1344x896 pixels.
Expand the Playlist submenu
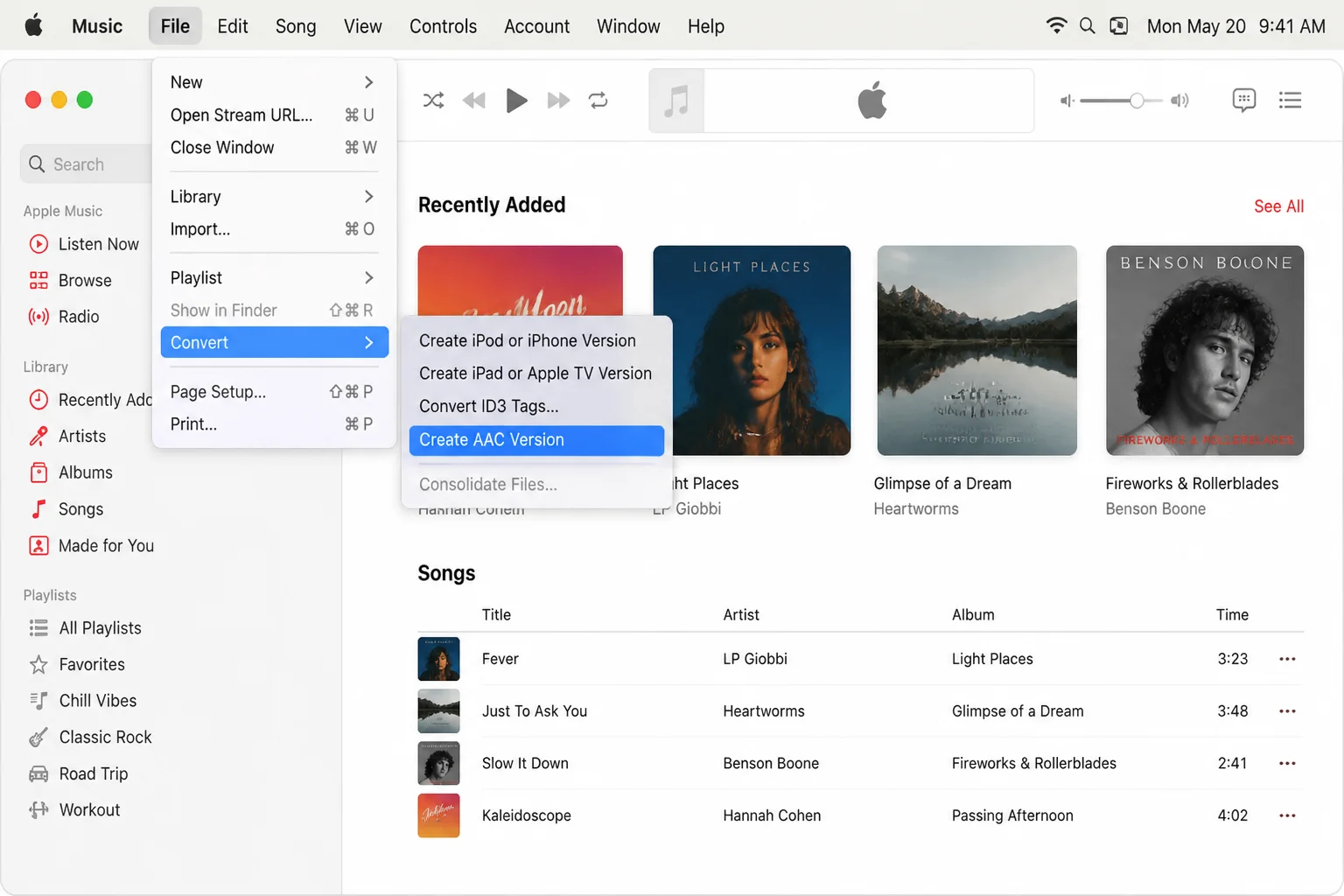[x=274, y=278]
